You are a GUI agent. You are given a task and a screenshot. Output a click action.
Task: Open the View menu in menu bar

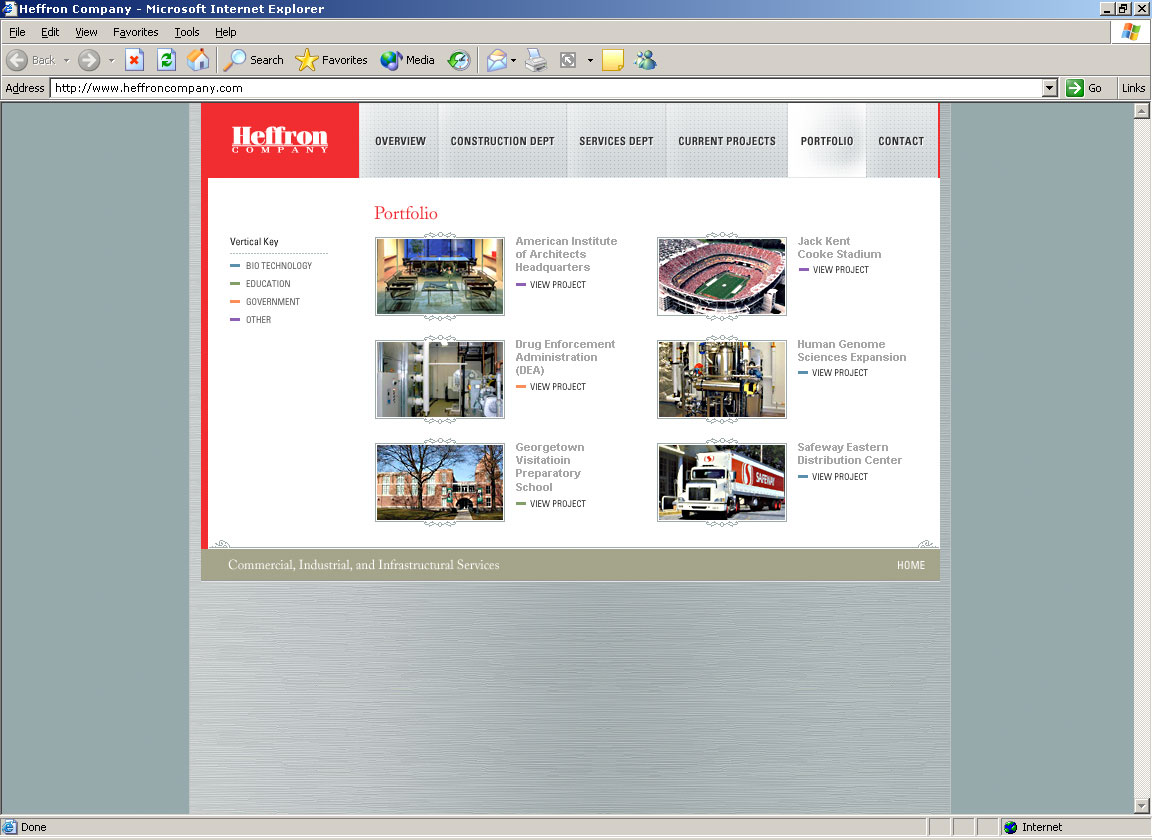tap(86, 32)
